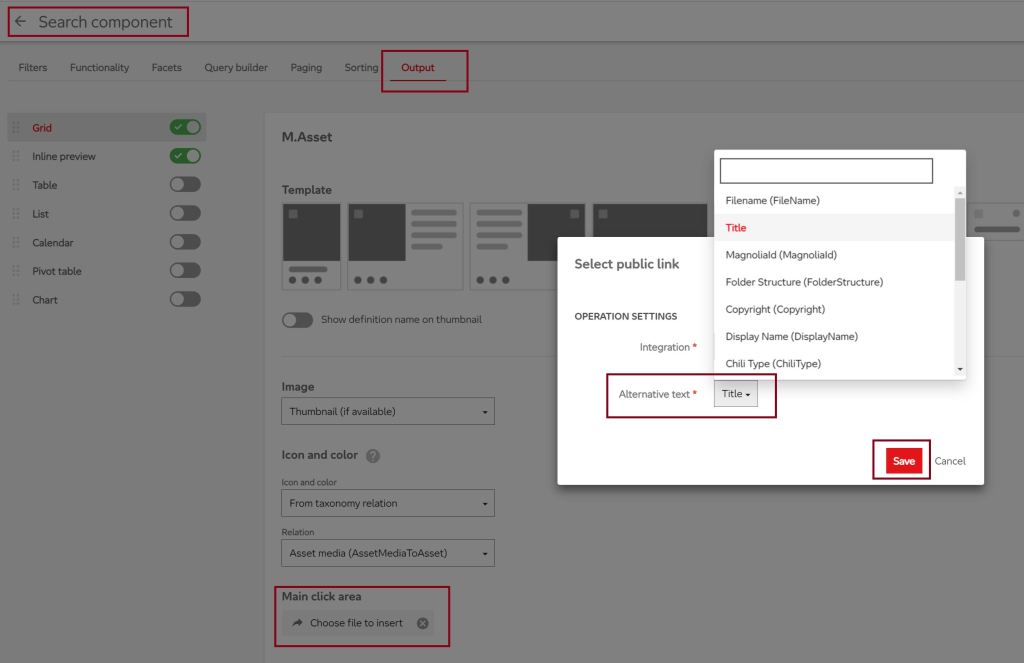The width and height of the screenshot is (1024, 663).
Task: Click the help icon next to Icon and color
Action: [373, 456]
